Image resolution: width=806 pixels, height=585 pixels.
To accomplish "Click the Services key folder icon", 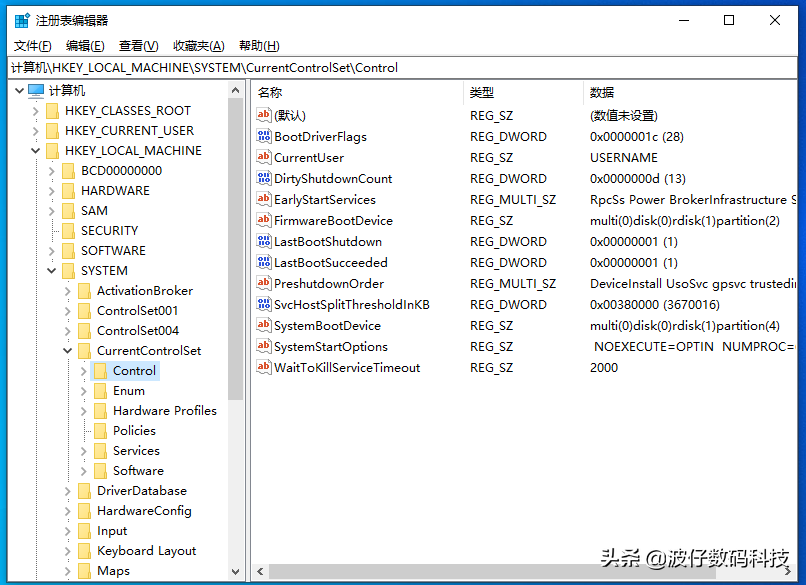I will 100,451.
